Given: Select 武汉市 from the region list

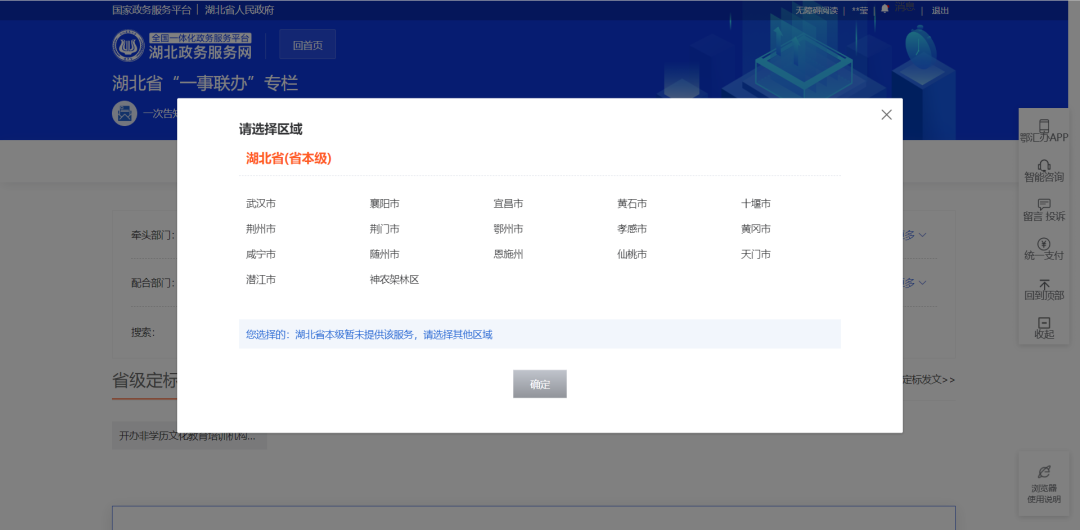Looking at the screenshot, I should point(261,204).
